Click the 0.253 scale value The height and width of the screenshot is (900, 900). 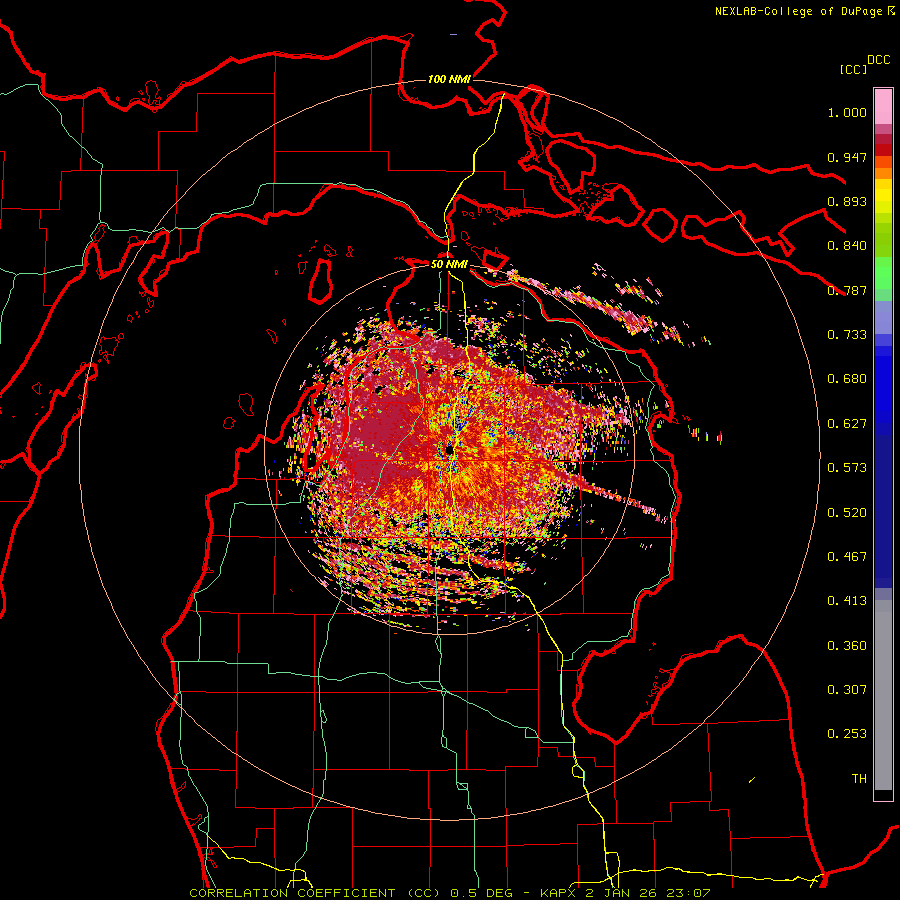(x=847, y=734)
